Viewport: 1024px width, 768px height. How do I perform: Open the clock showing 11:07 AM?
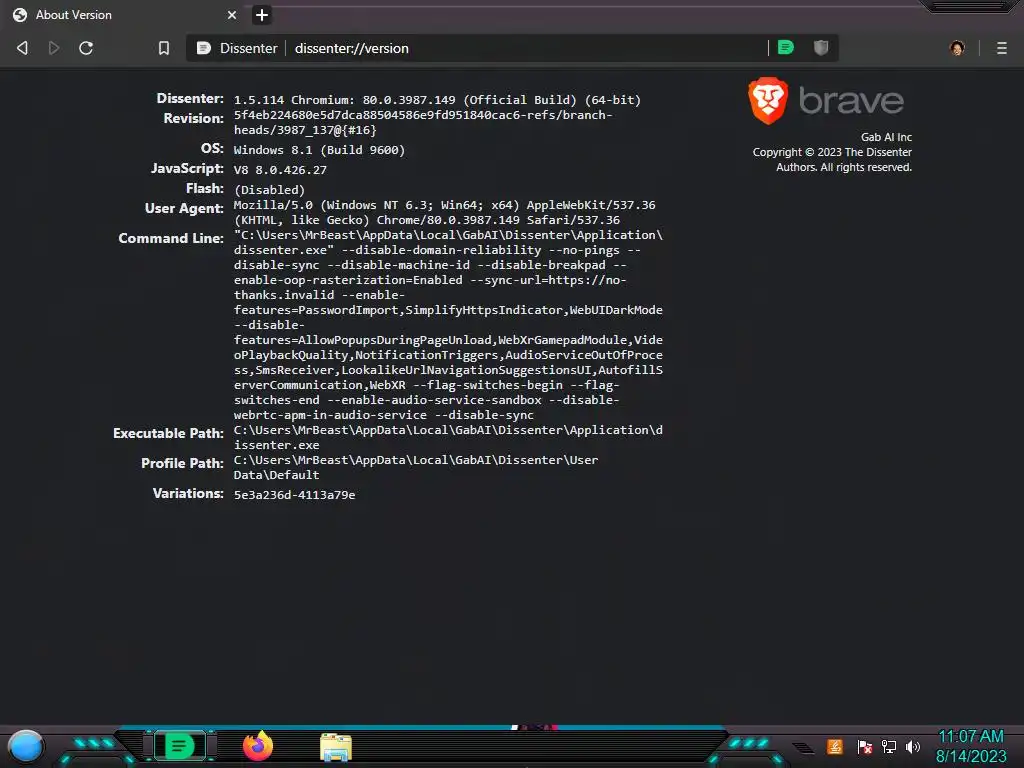[971, 746]
